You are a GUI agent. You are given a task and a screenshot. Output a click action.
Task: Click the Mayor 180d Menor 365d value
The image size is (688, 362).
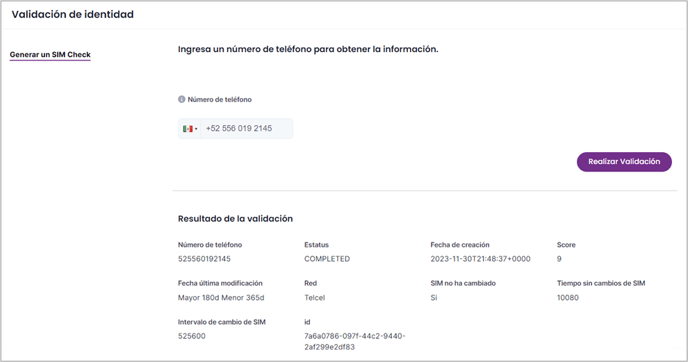click(x=221, y=297)
